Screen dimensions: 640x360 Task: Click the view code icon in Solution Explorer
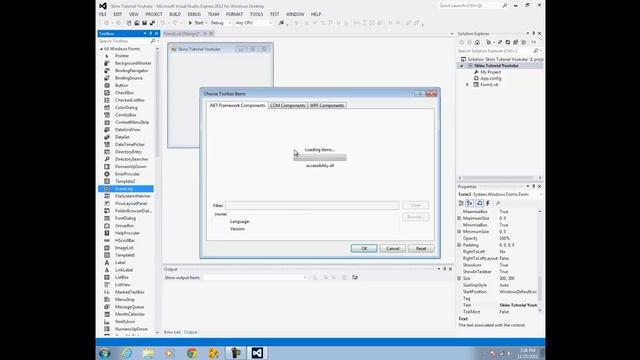(x=533, y=42)
